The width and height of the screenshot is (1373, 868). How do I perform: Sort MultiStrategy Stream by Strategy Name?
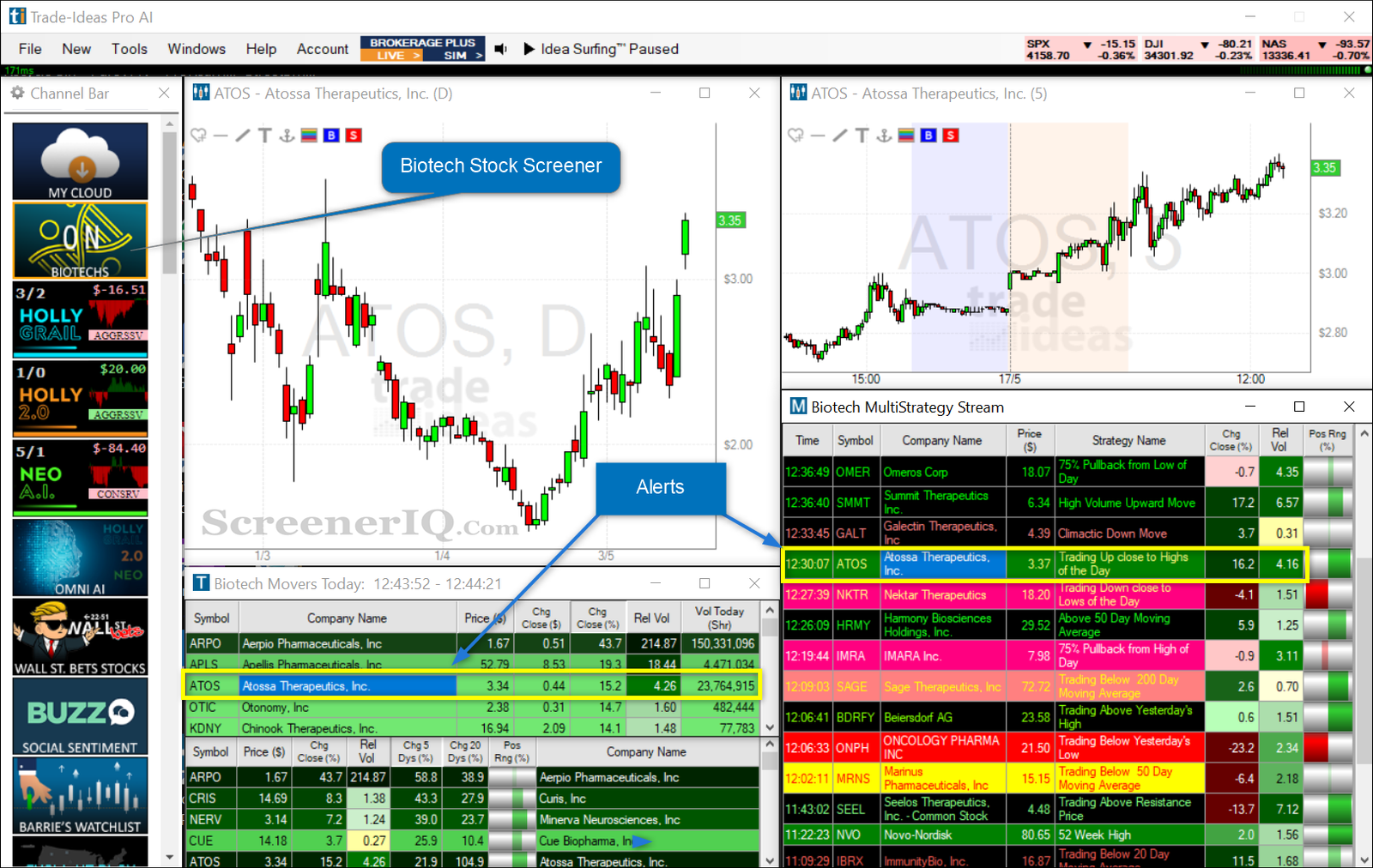tap(1128, 440)
